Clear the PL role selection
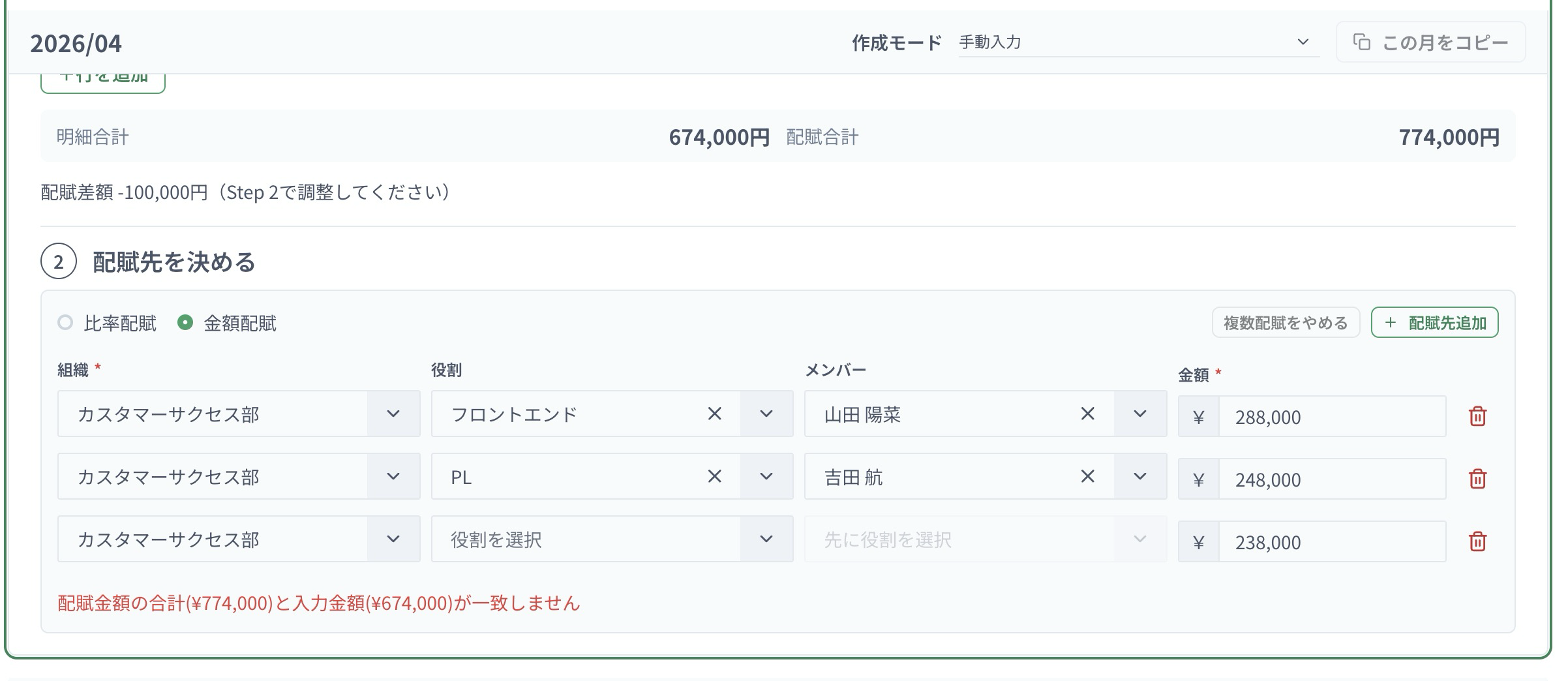The width and height of the screenshot is (1568, 681). click(715, 476)
